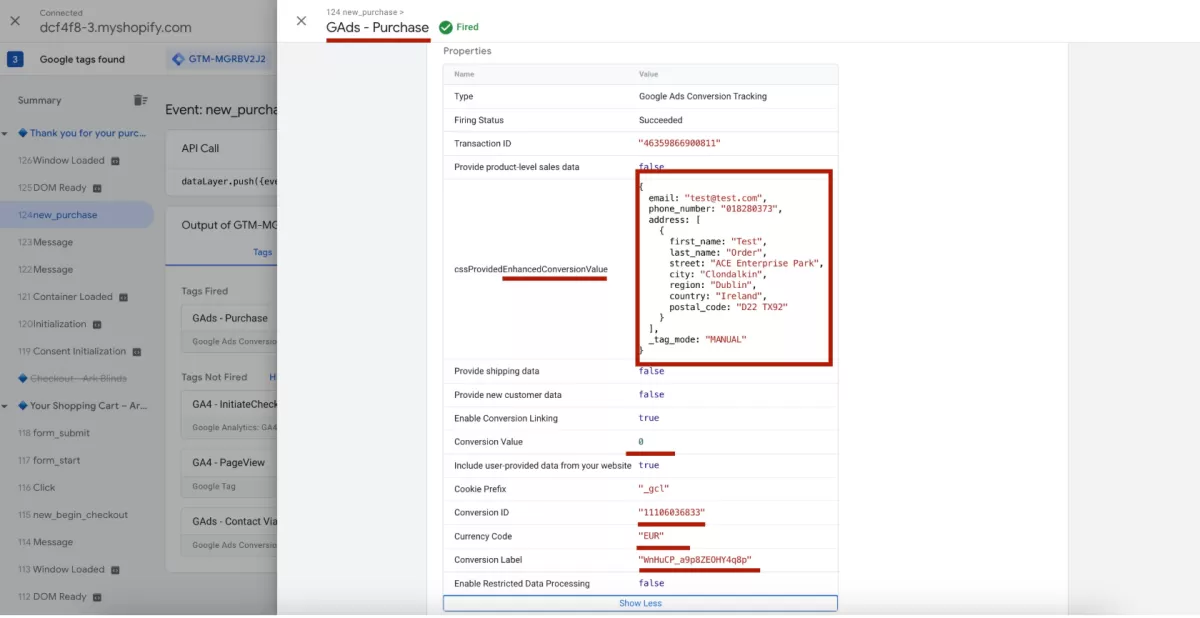This screenshot has height=618, width=1200.
Task: Select the 115 new_begin_checkout event
Action: tap(72, 515)
